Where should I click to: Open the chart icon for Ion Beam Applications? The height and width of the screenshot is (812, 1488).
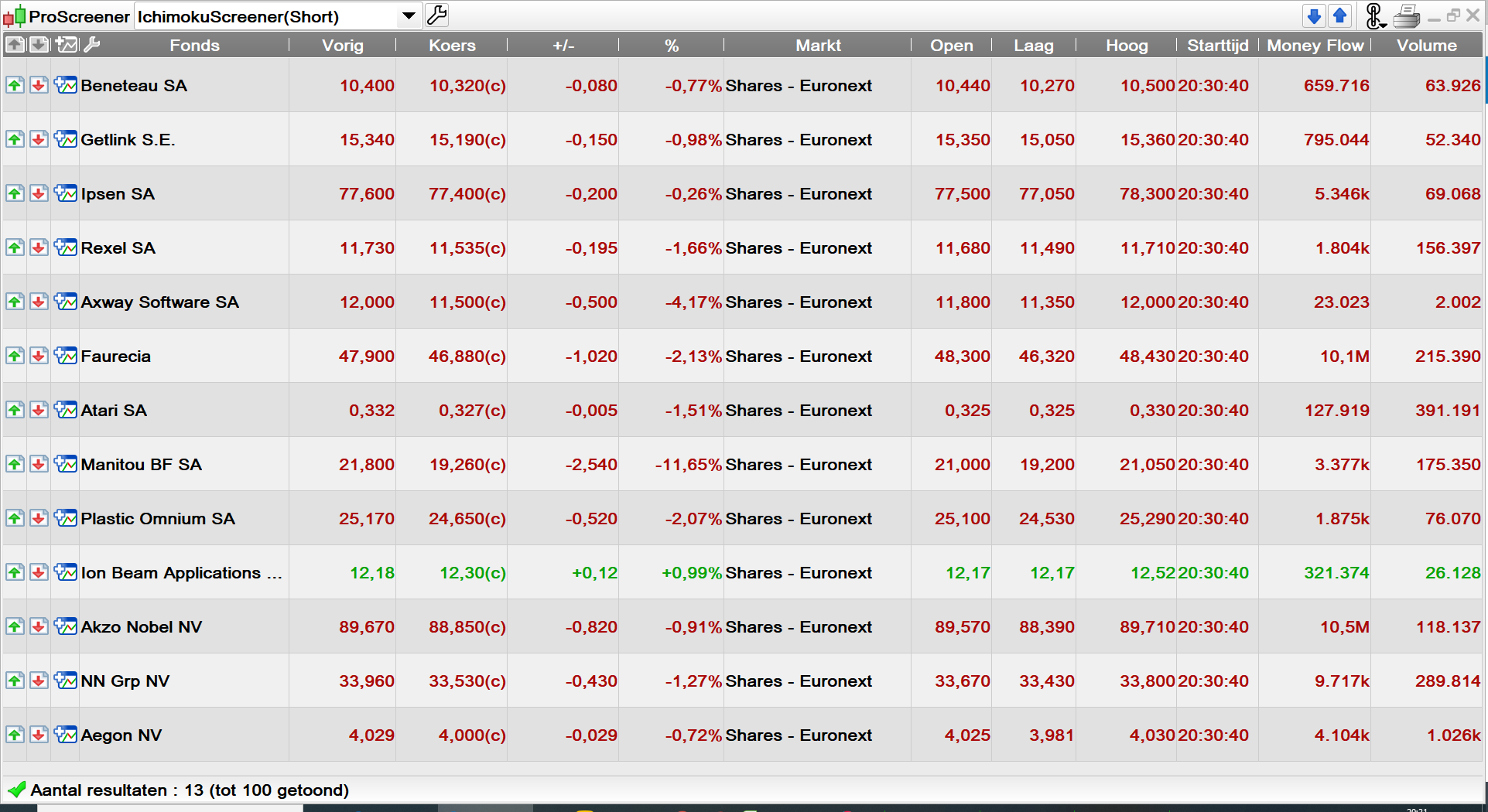pyautogui.click(x=67, y=572)
